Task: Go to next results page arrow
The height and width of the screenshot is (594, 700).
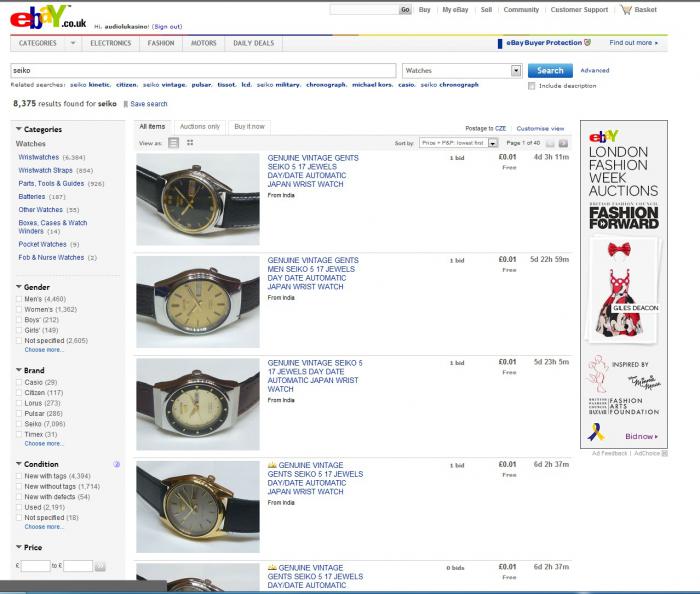Action: coord(563,144)
